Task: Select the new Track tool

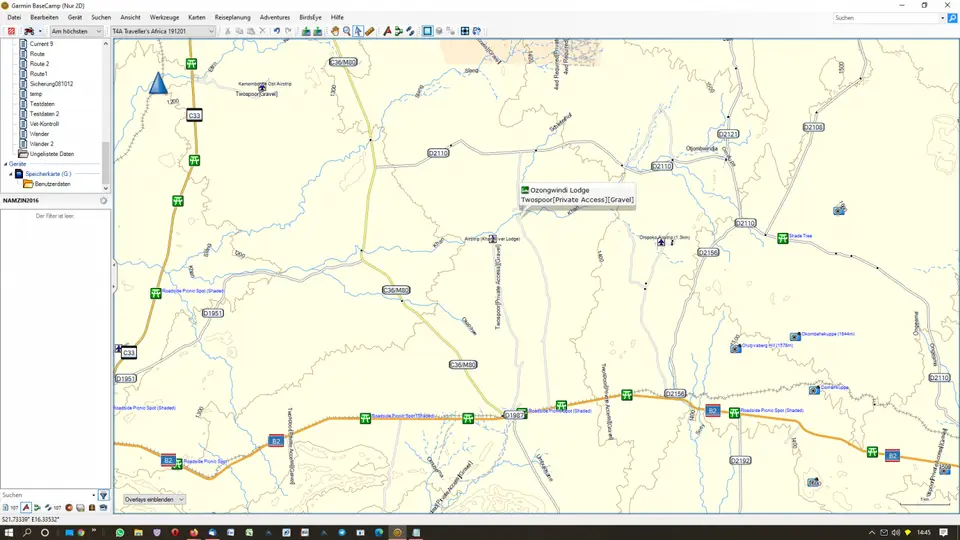Action: [x=410, y=31]
